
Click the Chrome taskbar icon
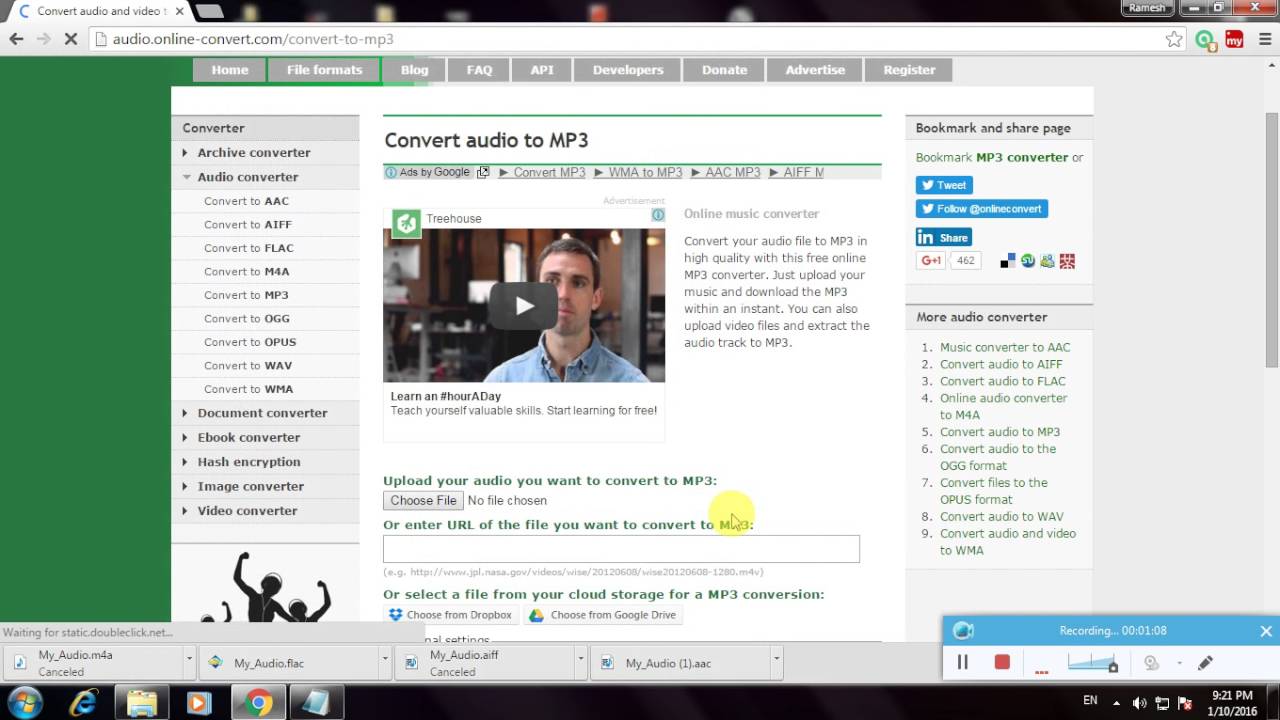[257, 703]
